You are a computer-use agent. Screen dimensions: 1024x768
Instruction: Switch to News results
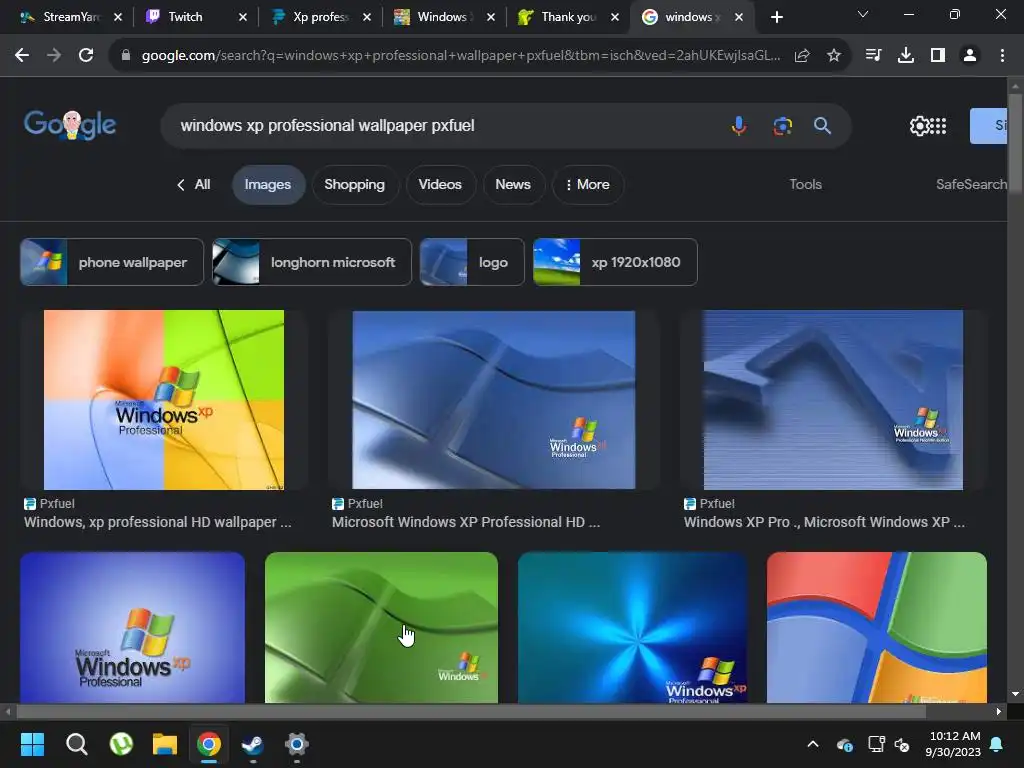513,185
